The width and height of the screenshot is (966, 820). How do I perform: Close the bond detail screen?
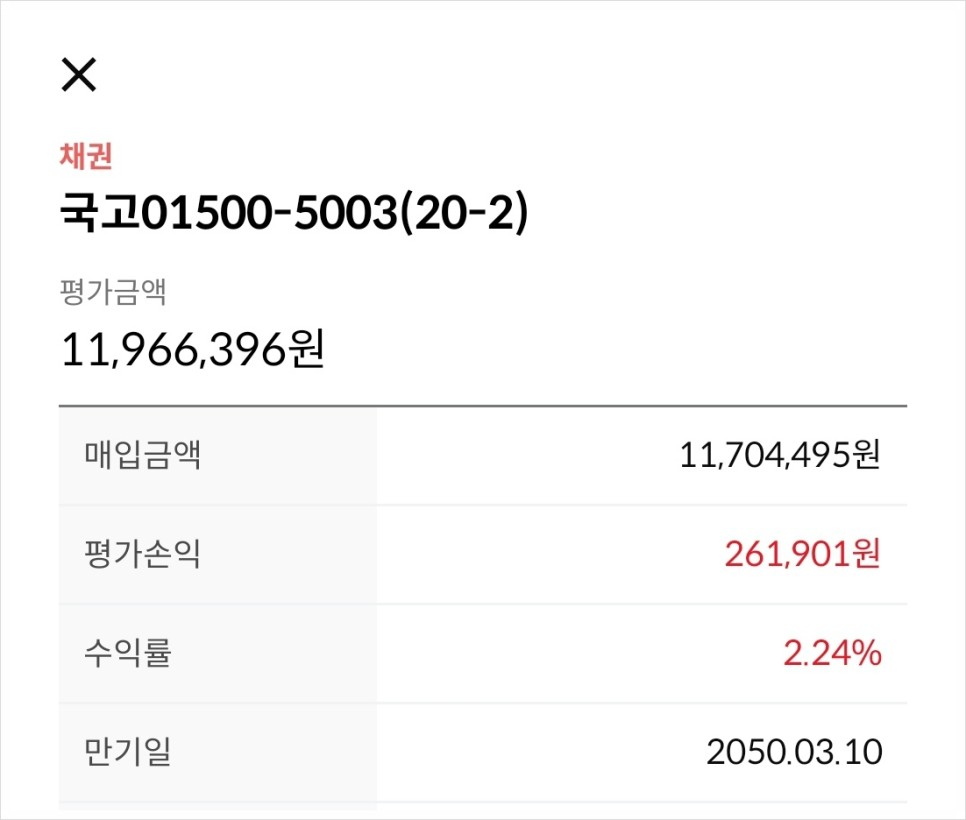(x=79, y=75)
